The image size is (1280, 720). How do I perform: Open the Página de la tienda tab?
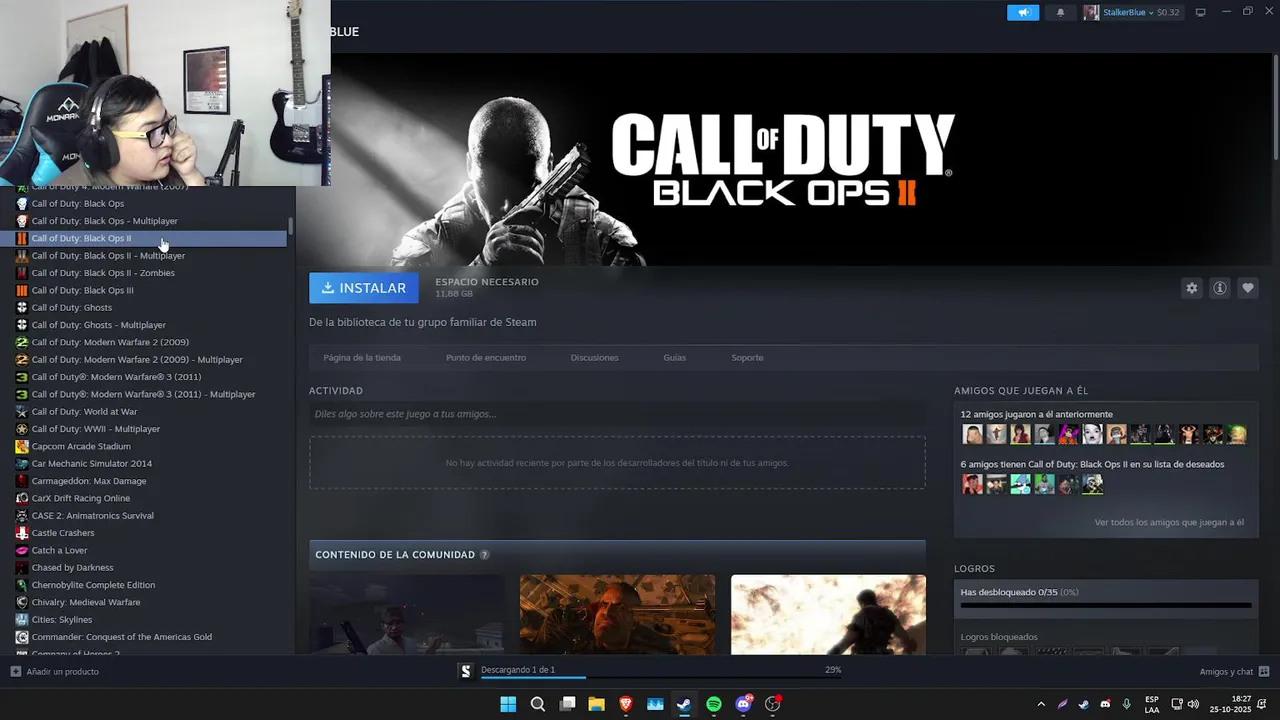tap(362, 357)
